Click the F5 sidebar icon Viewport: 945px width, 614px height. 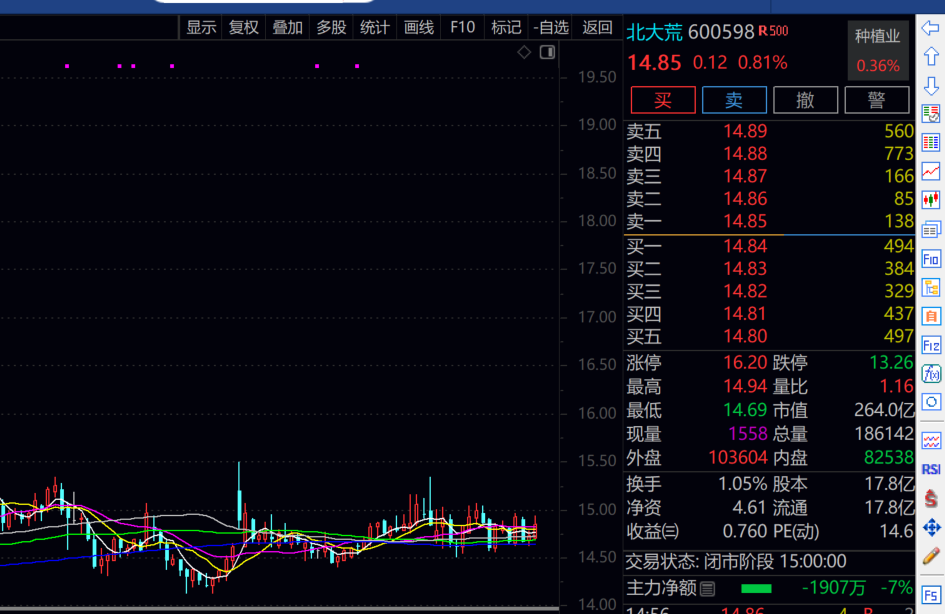click(931, 595)
